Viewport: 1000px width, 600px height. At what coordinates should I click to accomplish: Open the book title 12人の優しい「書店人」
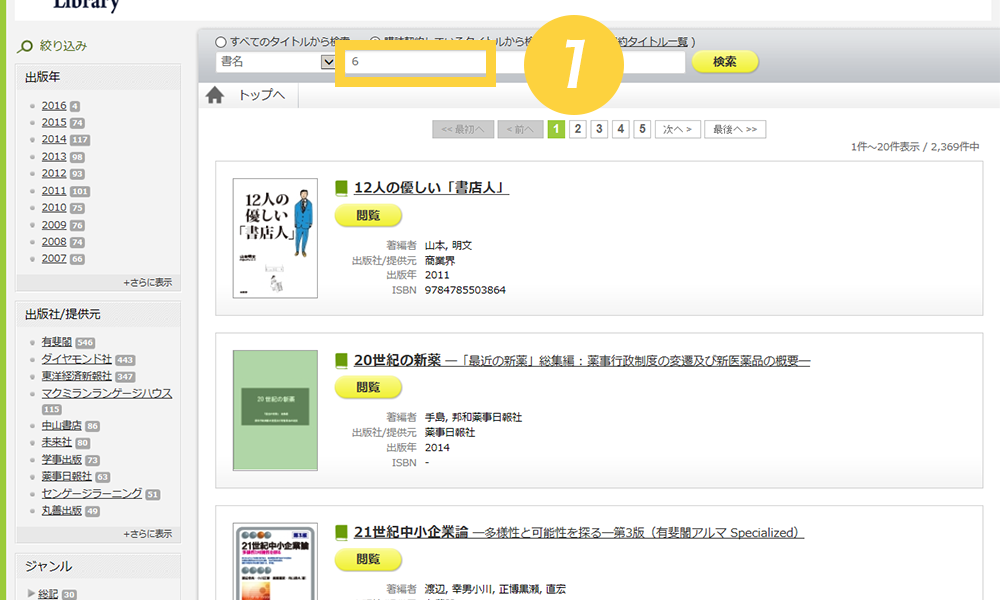[x=432, y=188]
